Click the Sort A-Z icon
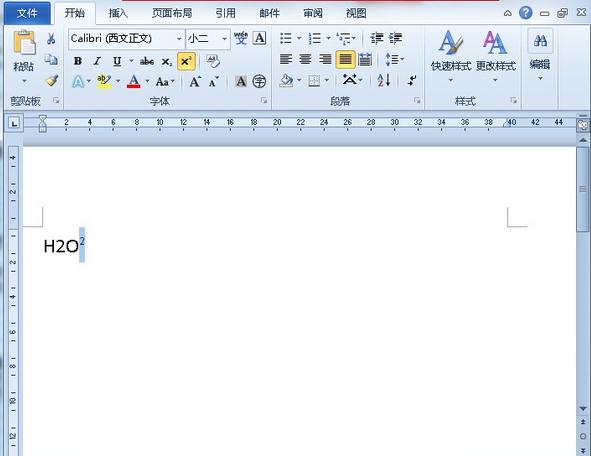This screenshot has width=591, height=456. [x=384, y=80]
